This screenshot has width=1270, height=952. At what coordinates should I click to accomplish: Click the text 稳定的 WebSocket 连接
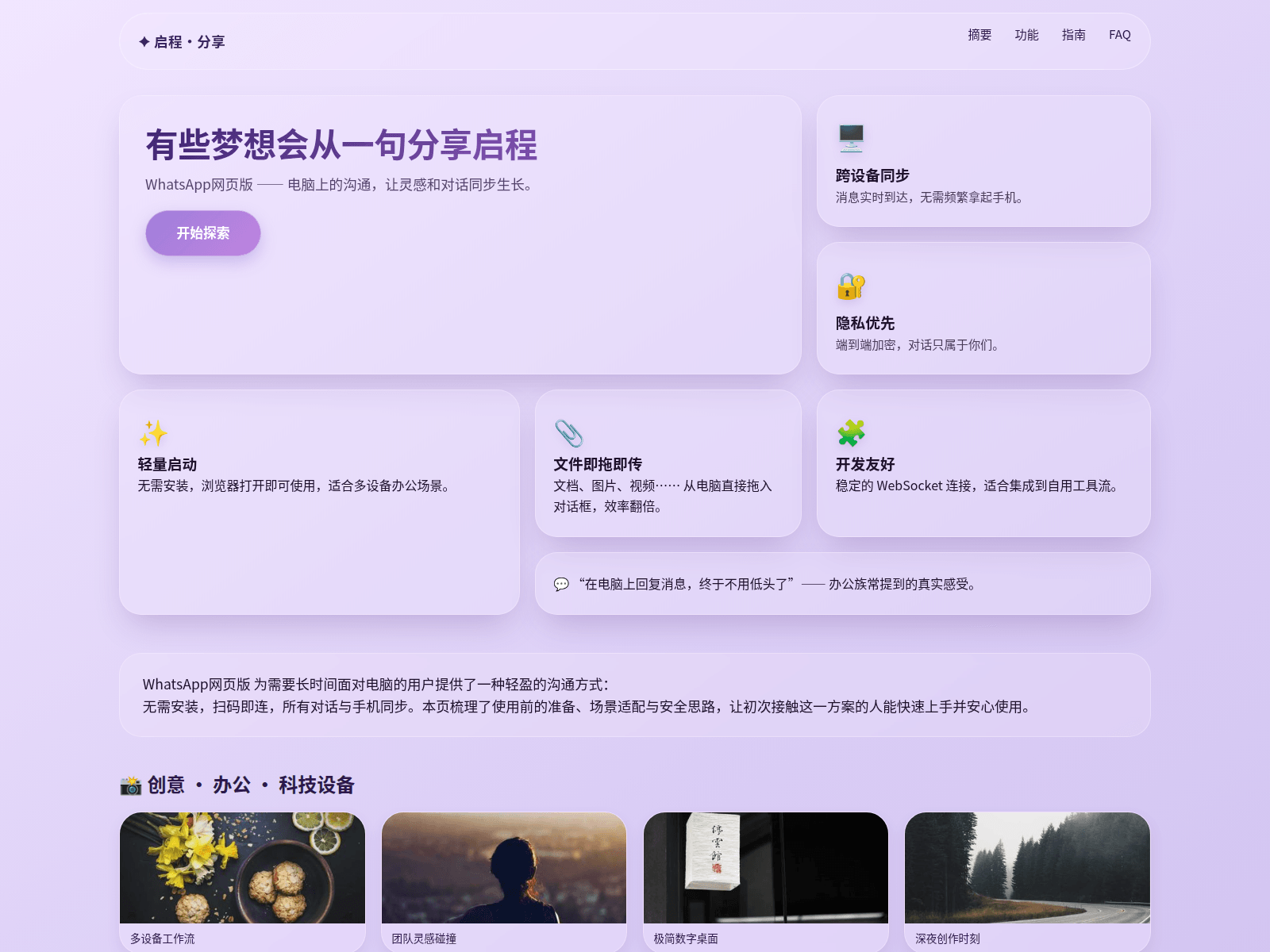pos(979,486)
